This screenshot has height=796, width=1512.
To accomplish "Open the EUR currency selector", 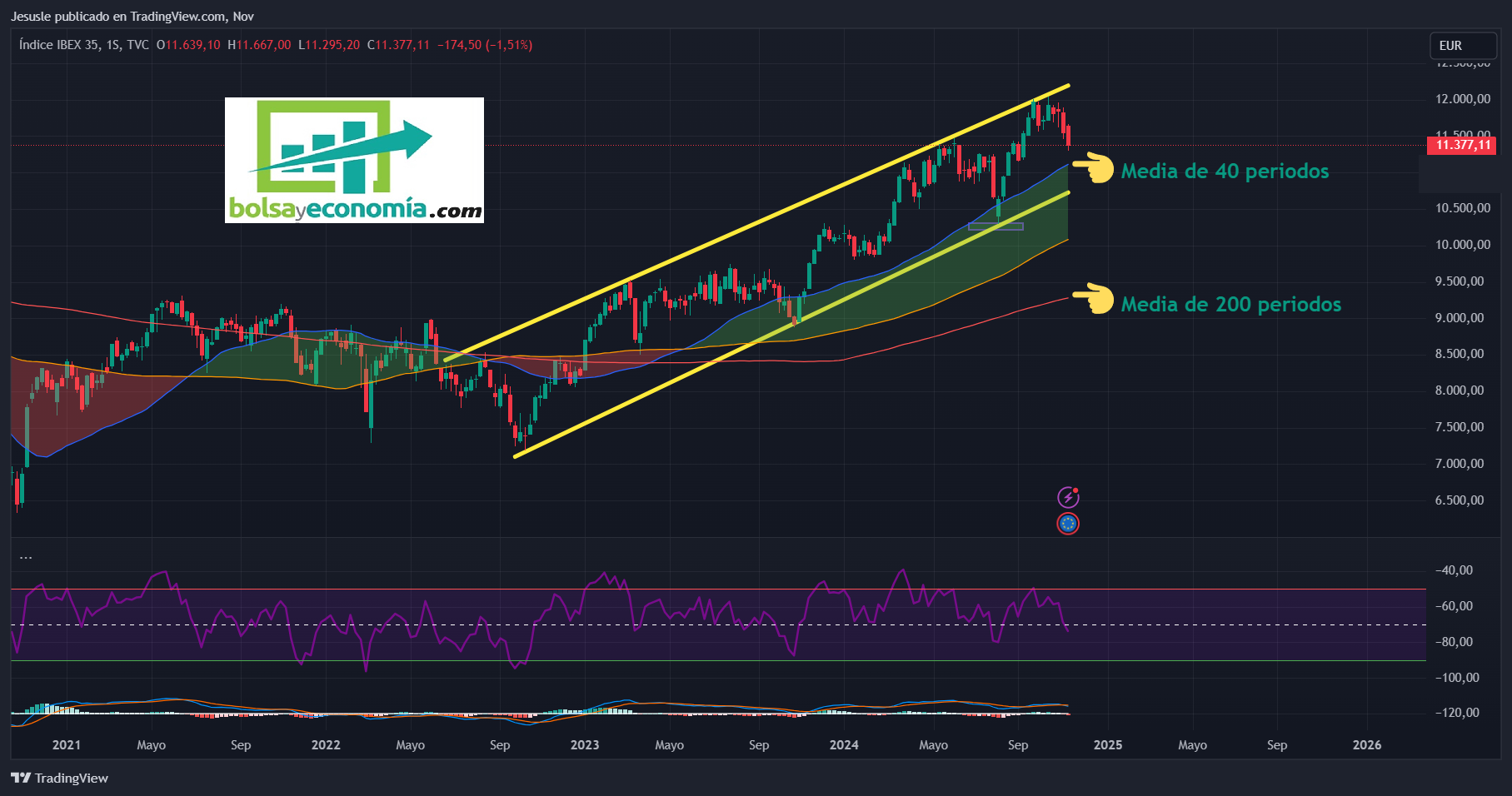I will (1463, 46).
